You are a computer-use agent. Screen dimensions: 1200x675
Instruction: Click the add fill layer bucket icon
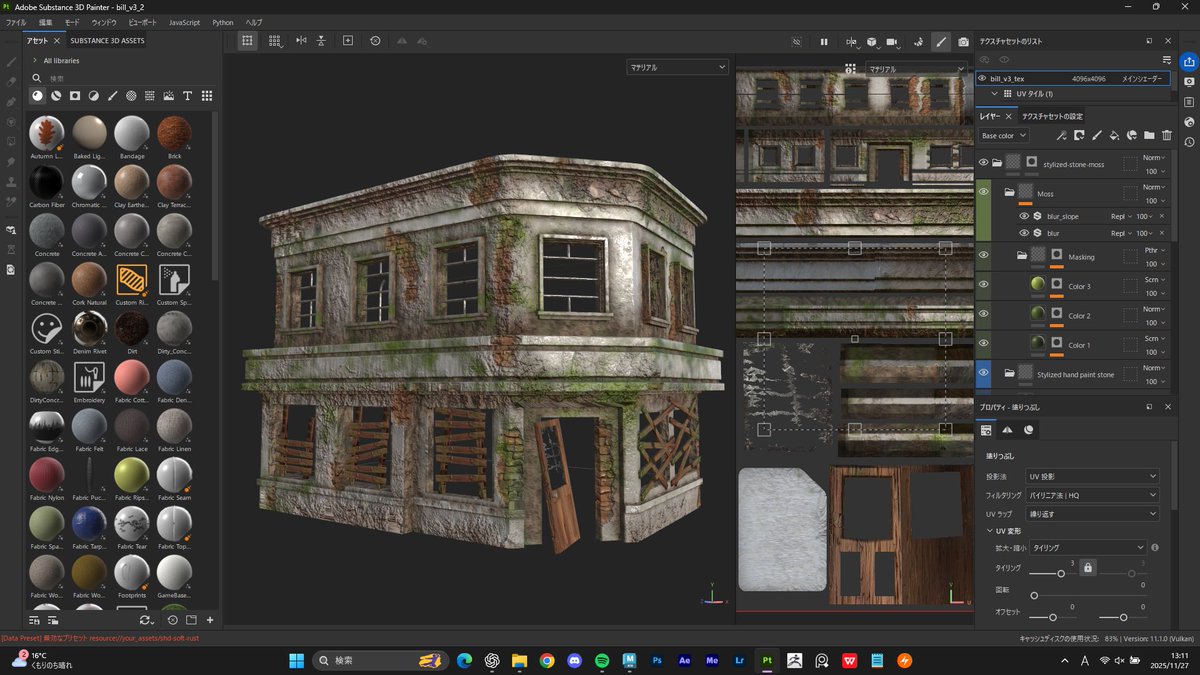[x=1114, y=135]
